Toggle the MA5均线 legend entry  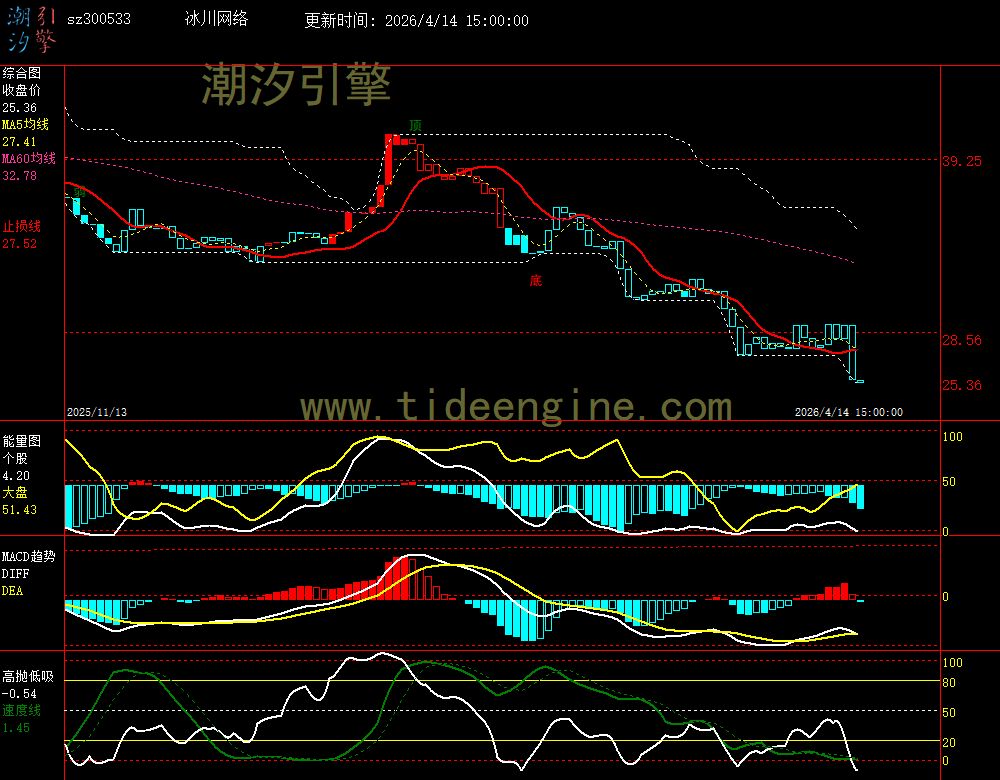[29, 125]
